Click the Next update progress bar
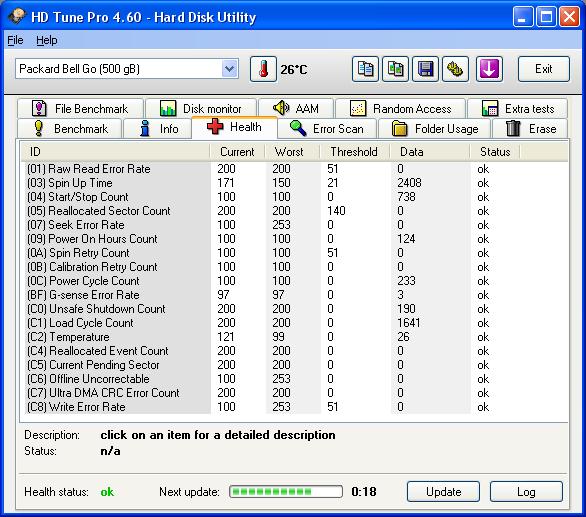Screen dimensions: 586x517 point(286,492)
